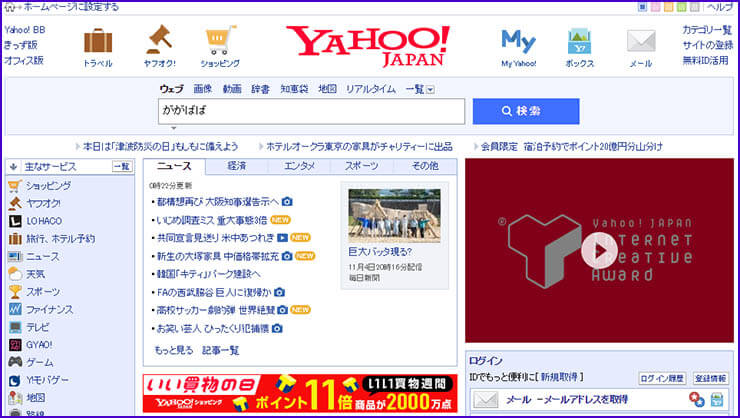
Task: Open the 記事一覧 link
Action: (220, 351)
